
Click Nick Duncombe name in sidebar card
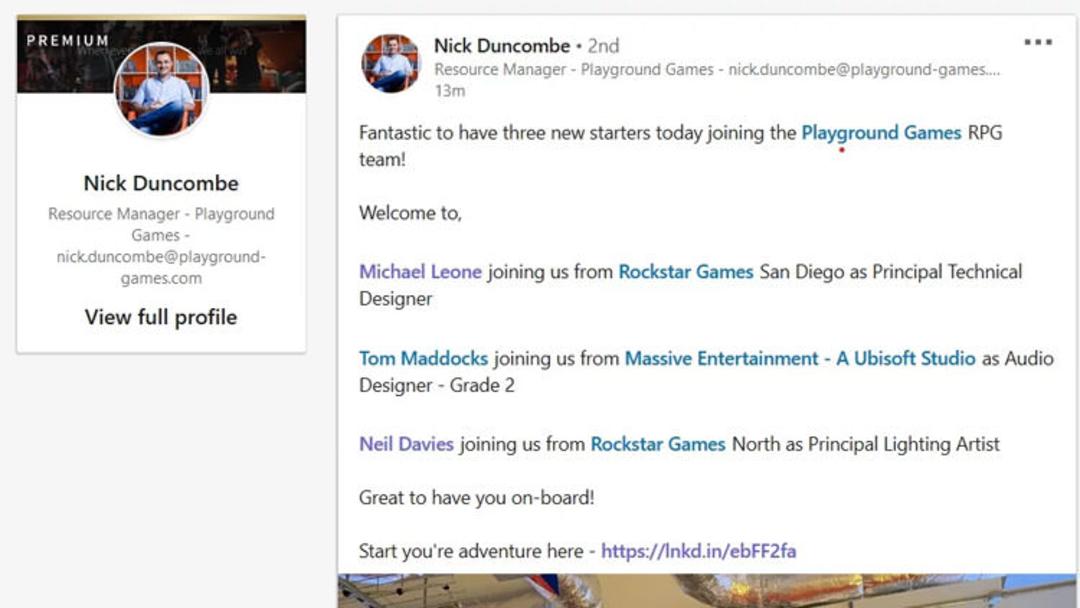160,183
